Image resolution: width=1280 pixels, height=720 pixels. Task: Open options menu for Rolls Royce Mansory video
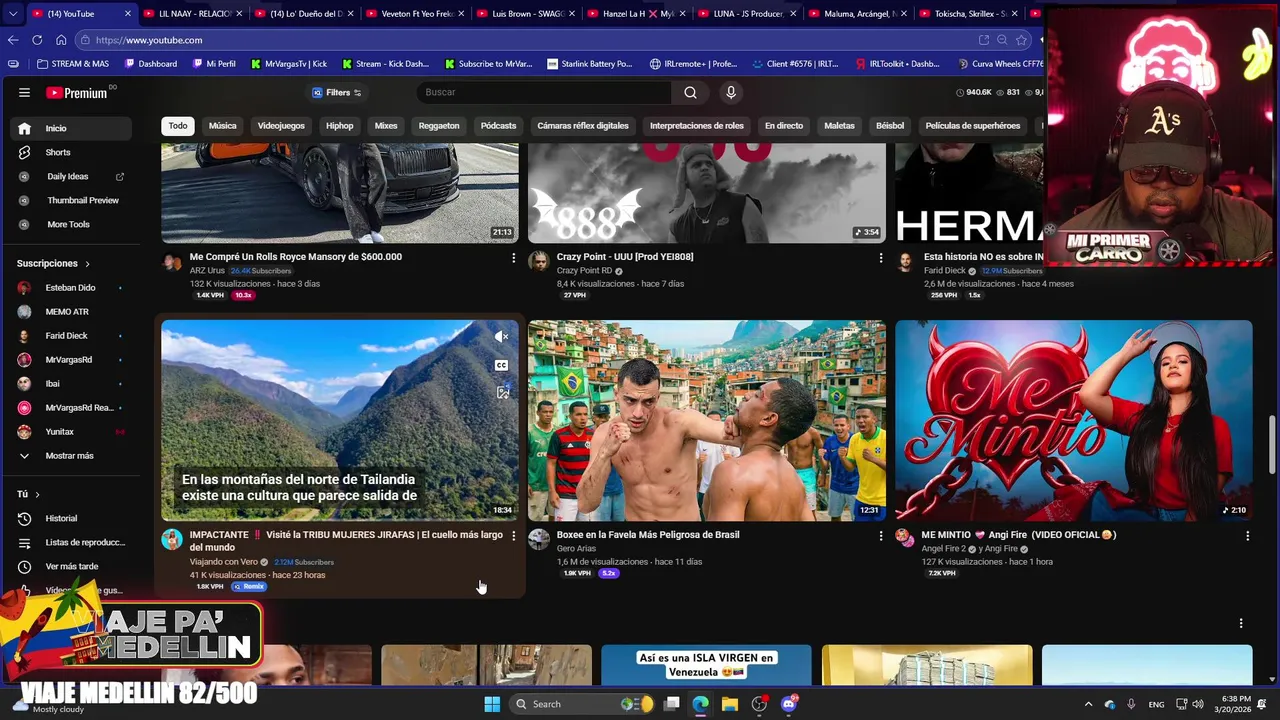click(x=514, y=258)
